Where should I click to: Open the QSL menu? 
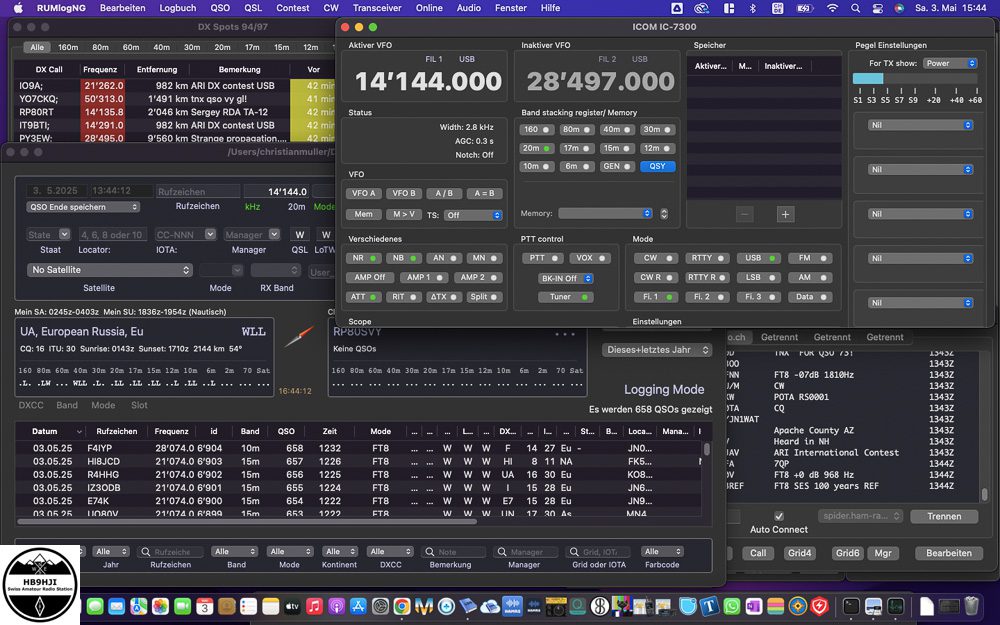[253, 8]
